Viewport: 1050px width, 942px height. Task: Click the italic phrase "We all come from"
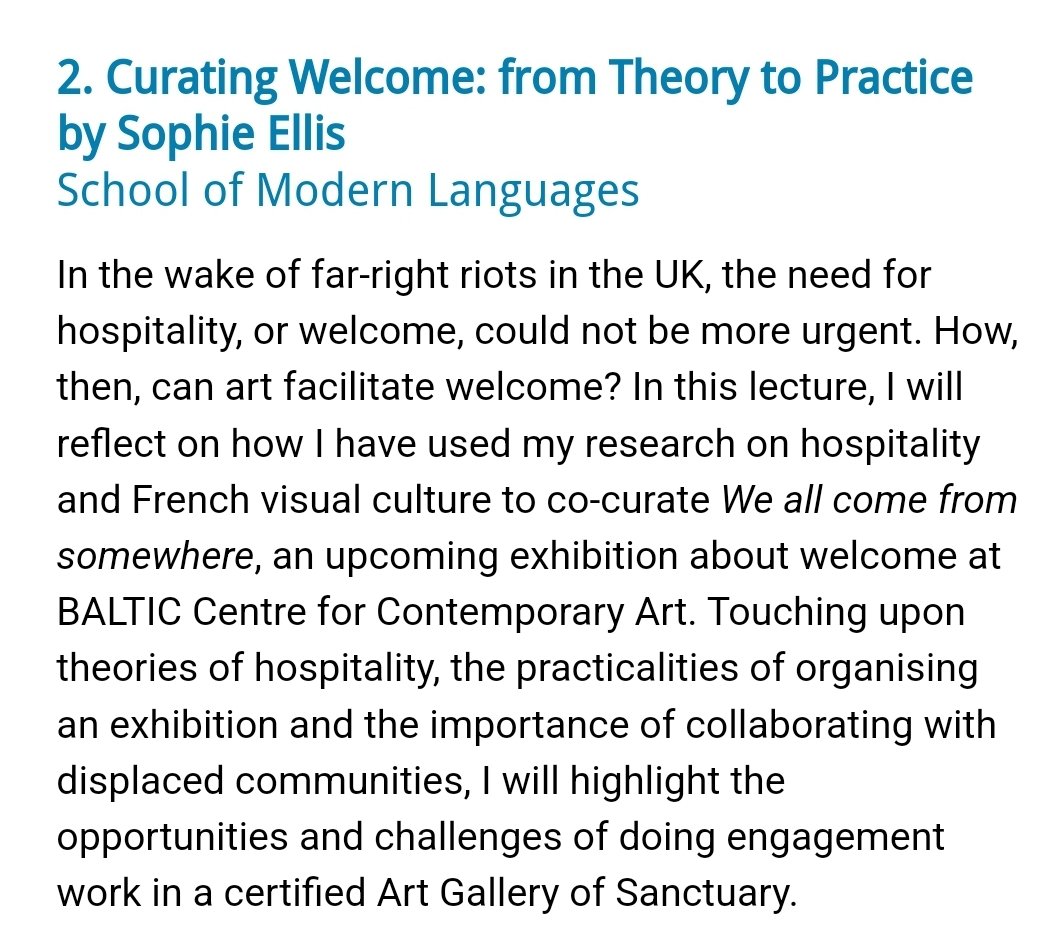tap(868, 499)
